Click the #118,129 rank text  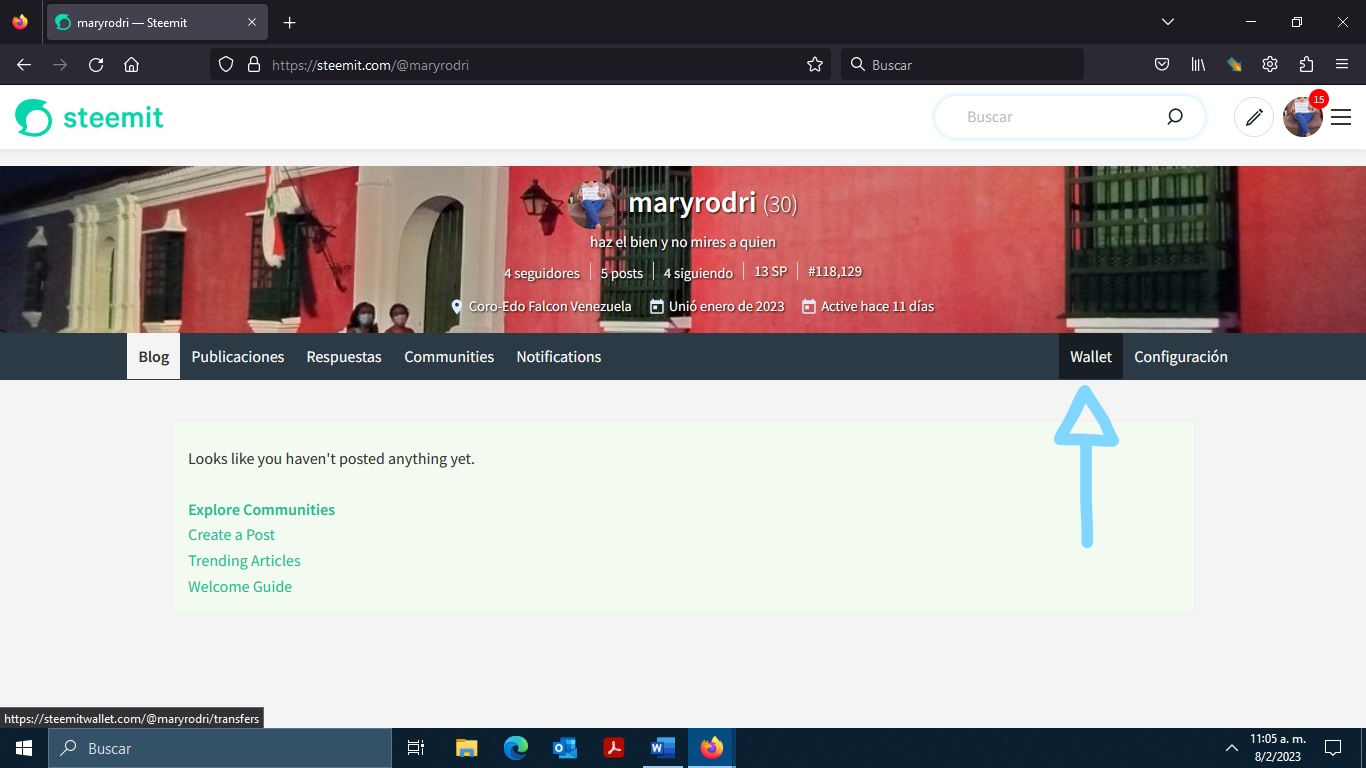click(x=835, y=272)
